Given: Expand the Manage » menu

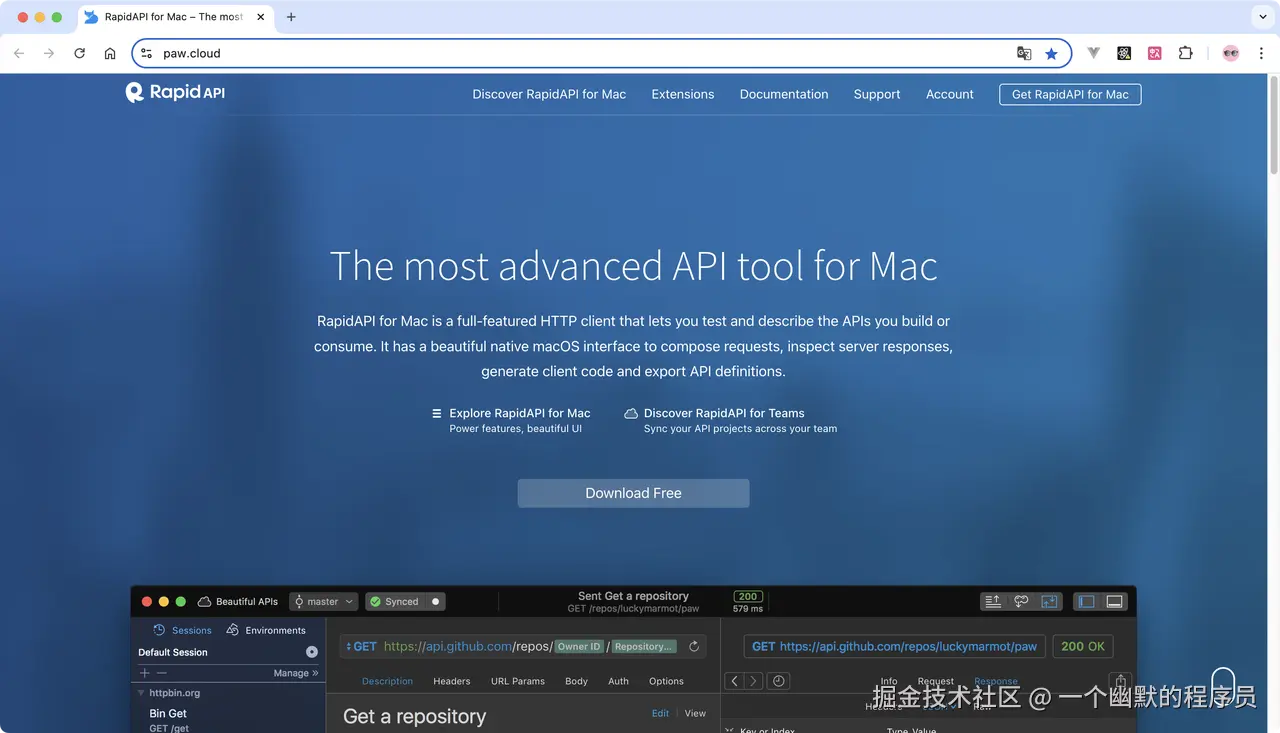Looking at the screenshot, I should tap(296, 673).
